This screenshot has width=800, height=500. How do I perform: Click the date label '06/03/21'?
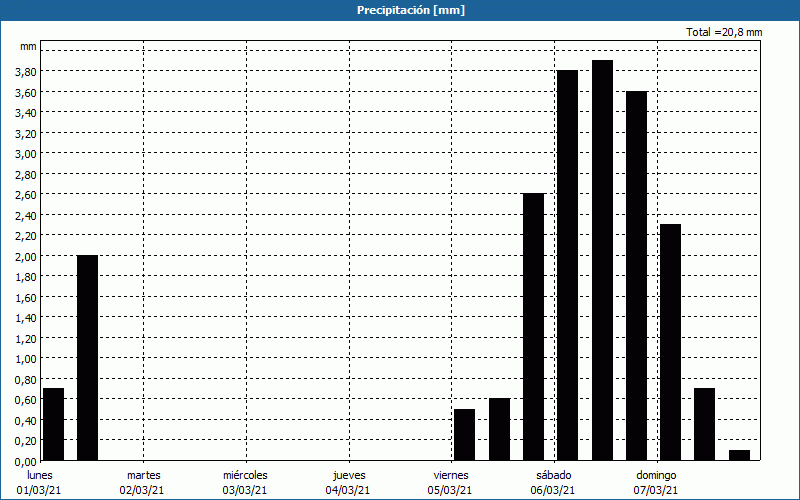(x=553, y=490)
